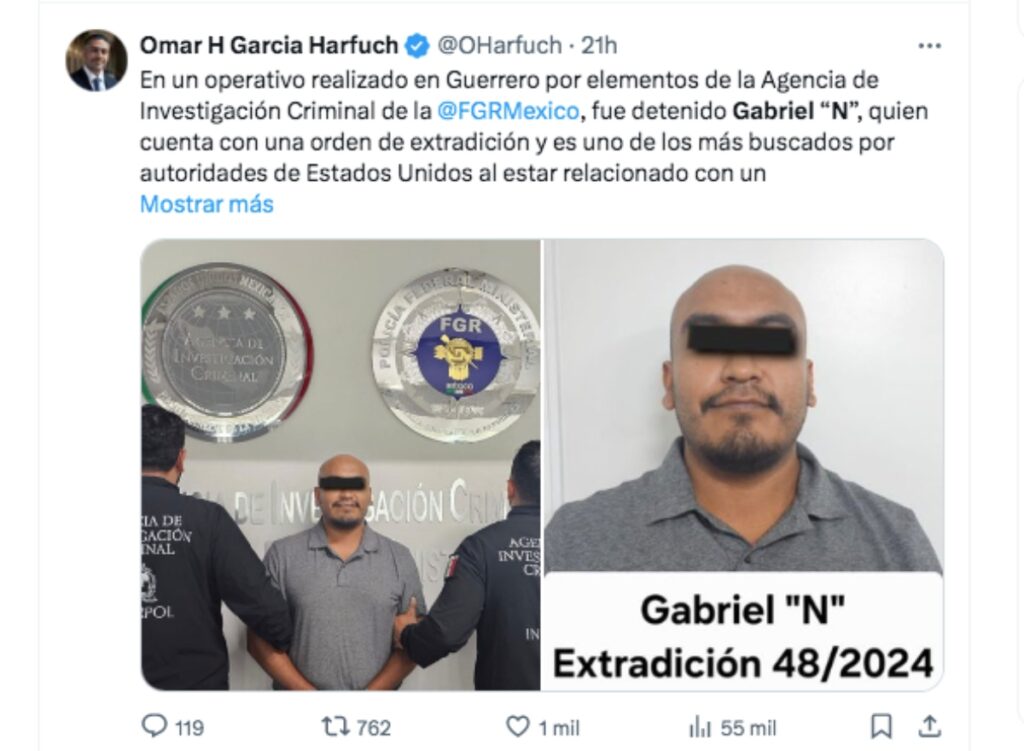Open the 21h timestamp link
This screenshot has height=751, width=1024.
599,46
